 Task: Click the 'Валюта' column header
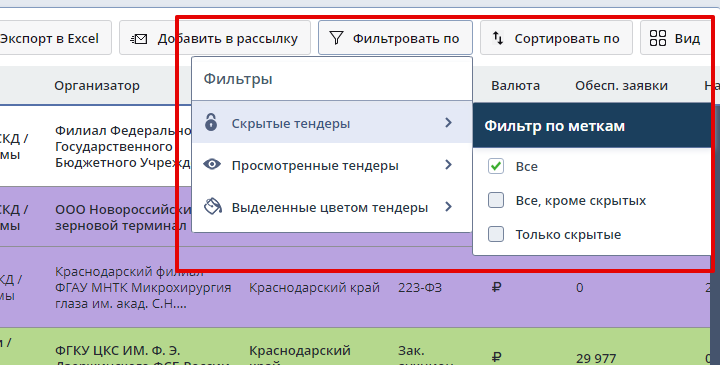[515, 85]
